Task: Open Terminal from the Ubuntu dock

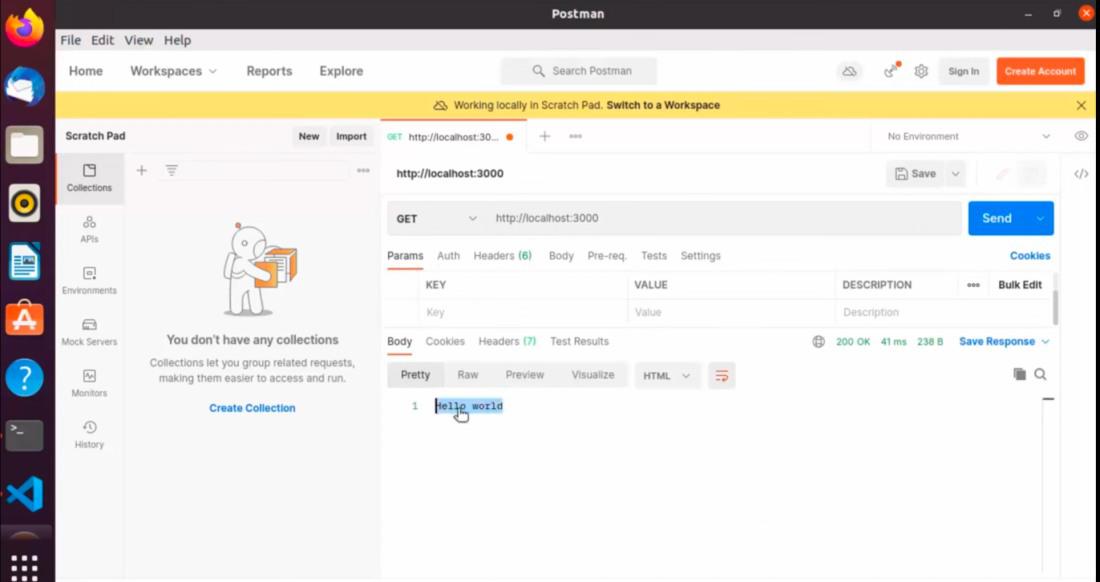Action: click(25, 435)
